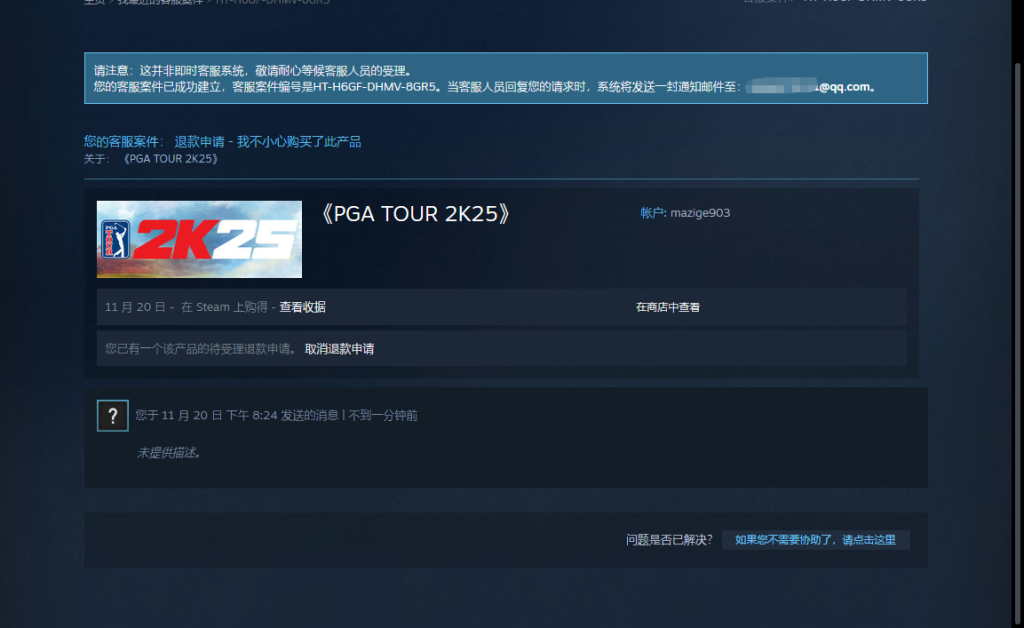Open the PGA TOUR 2K25 banner image
The image size is (1024, 628).
[x=199, y=239]
